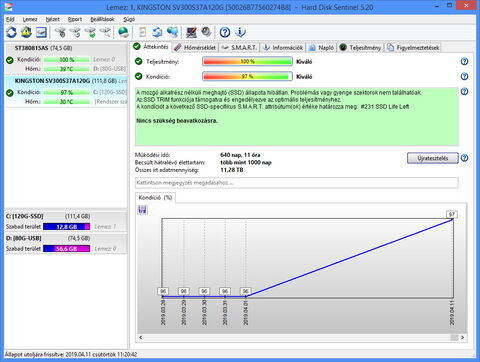Viewport: 480px width, 362px height.
Task: Click the blue double-arrow sync toolbar icon
Action: (157, 32)
